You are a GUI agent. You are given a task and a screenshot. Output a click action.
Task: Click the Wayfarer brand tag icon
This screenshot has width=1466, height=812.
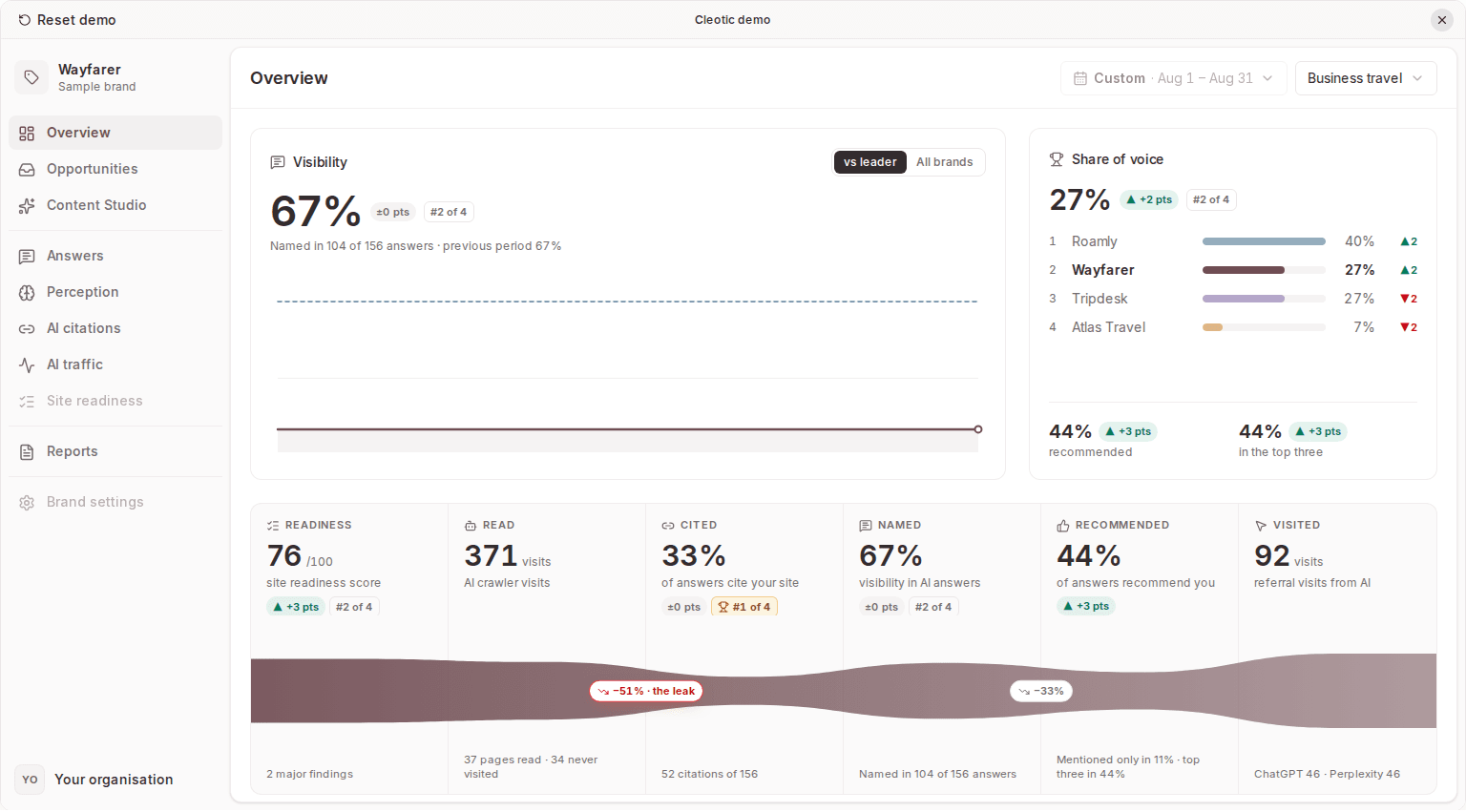coord(31,77)
